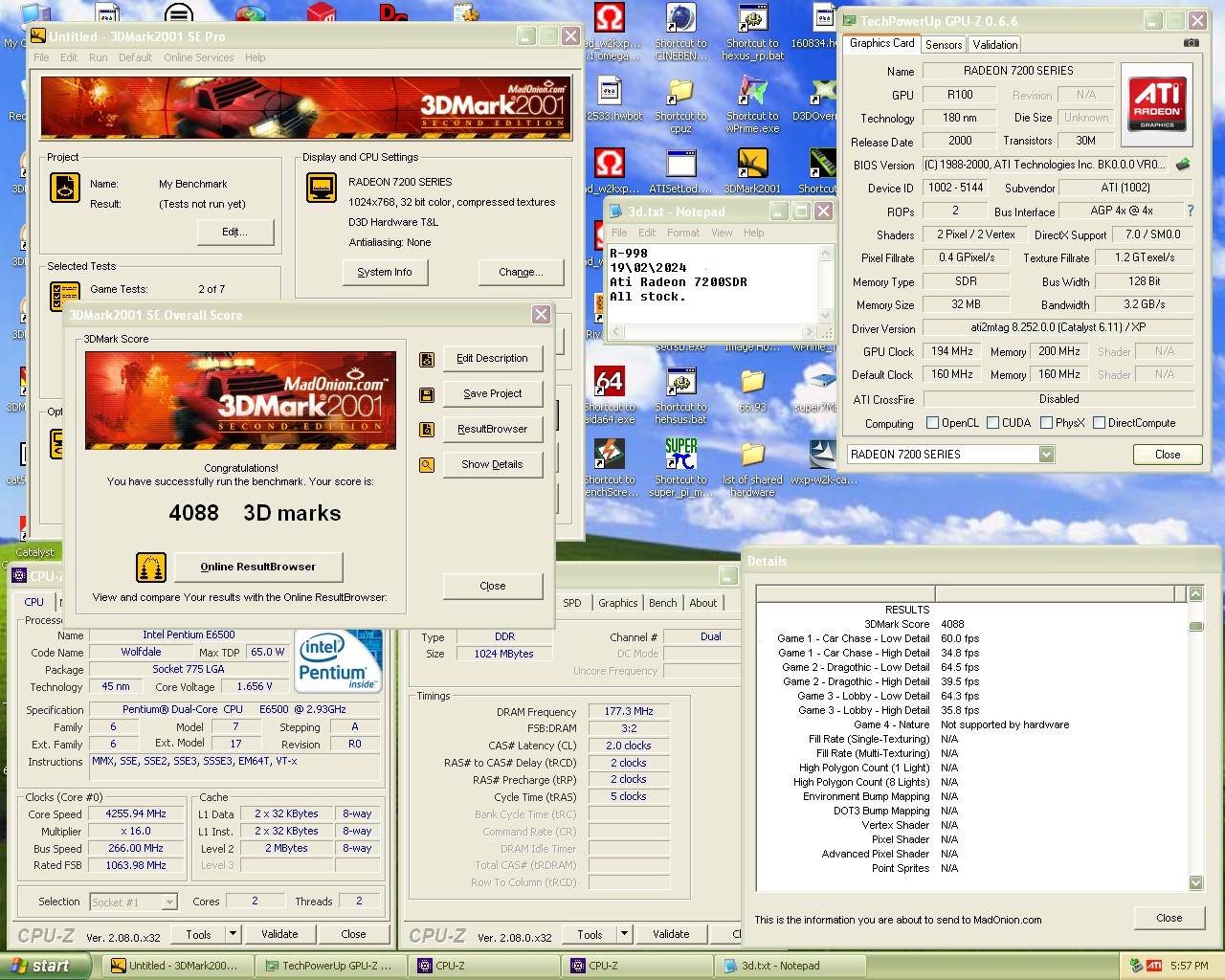Click the ATI tray icon
This screenshot has height=980, width=1225.
point(1154,966)
